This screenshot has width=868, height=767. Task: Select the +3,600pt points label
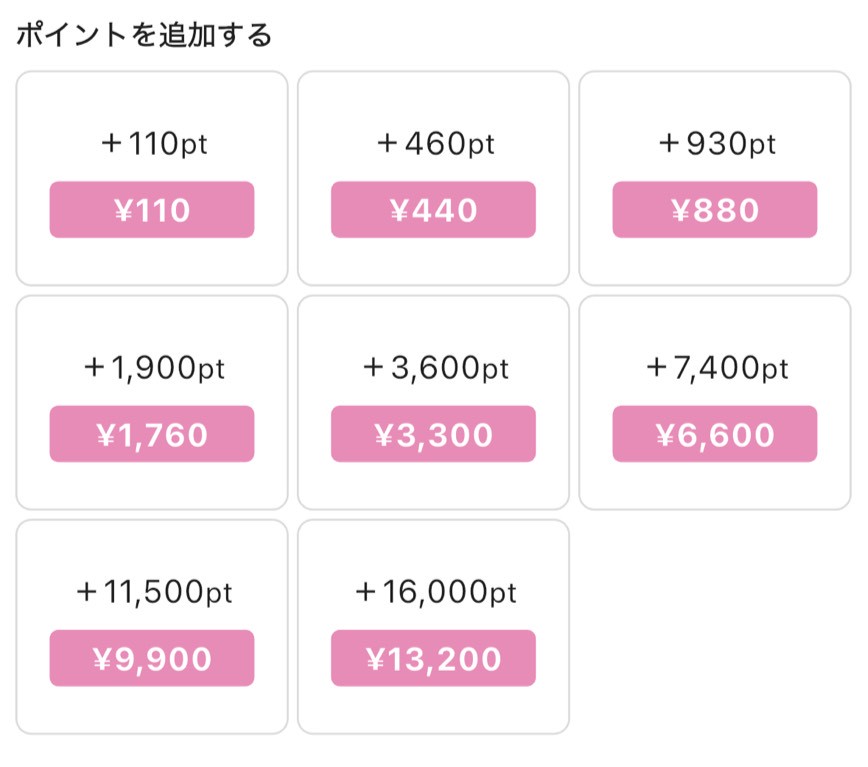(434, 369)
